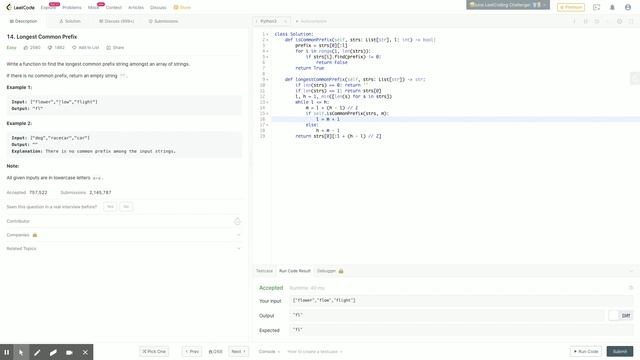The height and width of the screenshot is (360, 640).
Task: Go to the Prev problem
Action: tap(192, 351)
